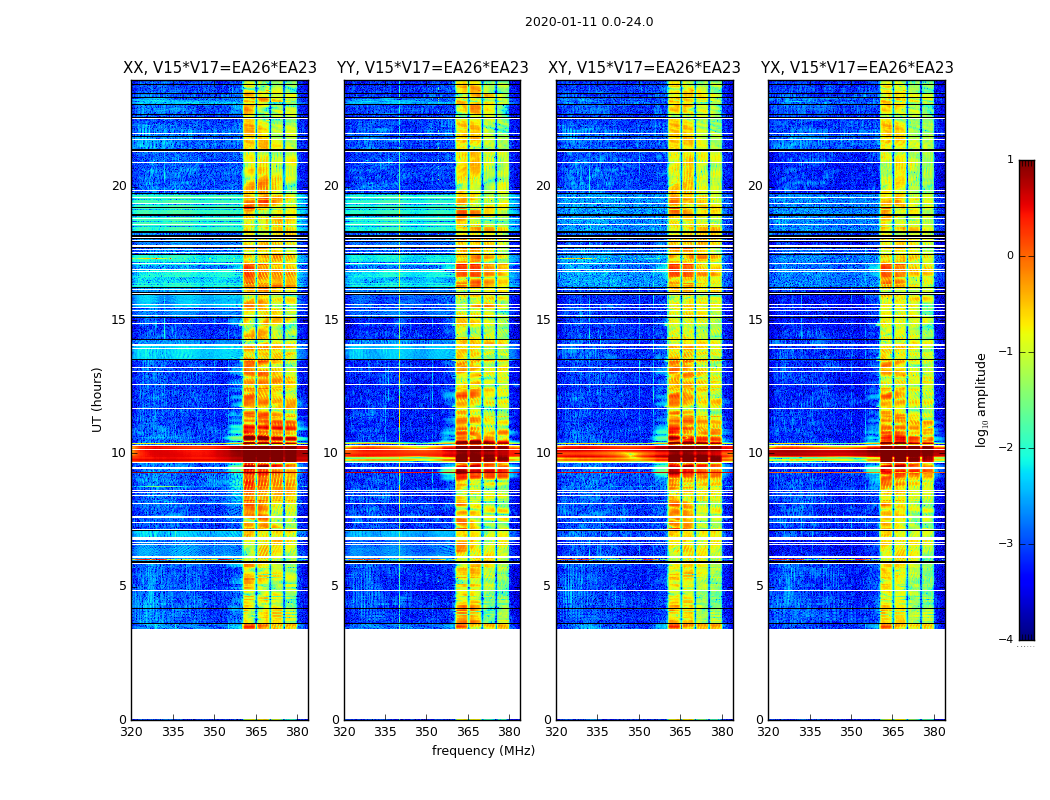Click the red 10-hour band in YX panel
This screenshot has width=1050, height=800.
click(857, 455)
